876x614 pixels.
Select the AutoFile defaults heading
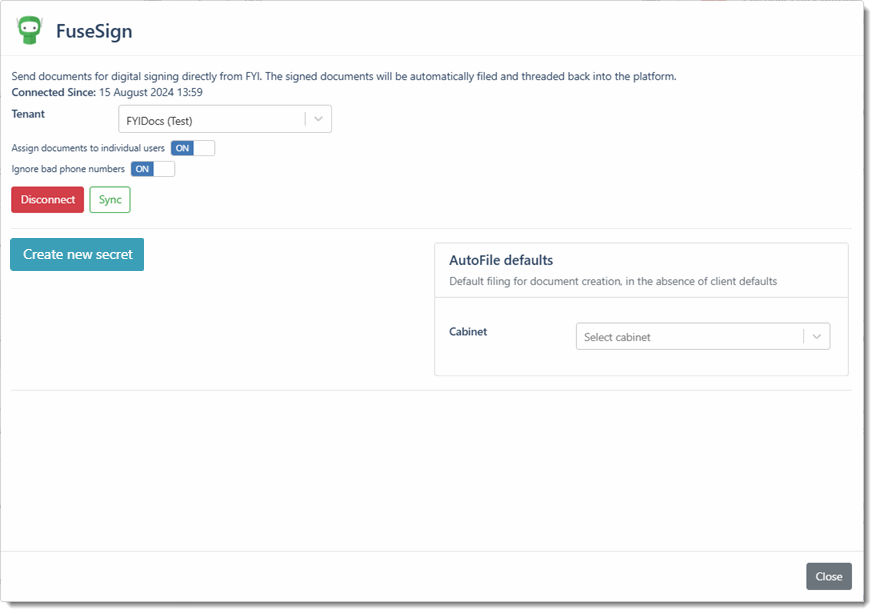(501, 260)
